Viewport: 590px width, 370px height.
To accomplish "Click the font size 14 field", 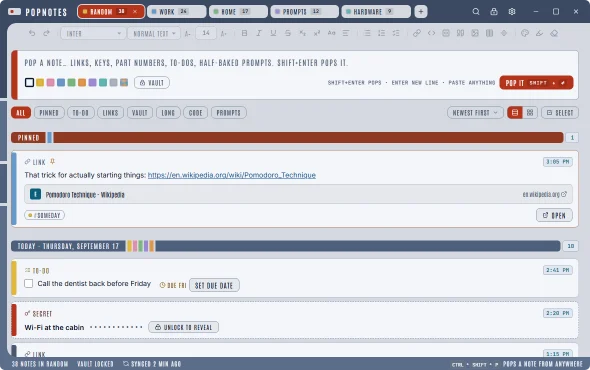I will coord(206,33).
